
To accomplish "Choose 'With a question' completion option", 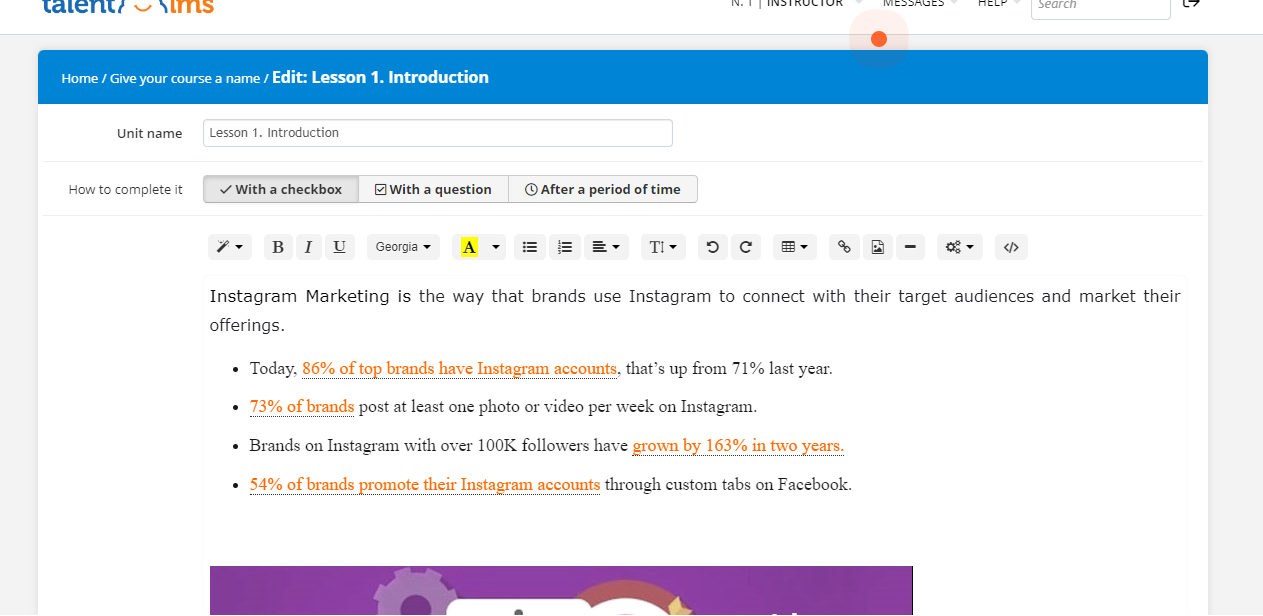I will (x=433, y=189).
